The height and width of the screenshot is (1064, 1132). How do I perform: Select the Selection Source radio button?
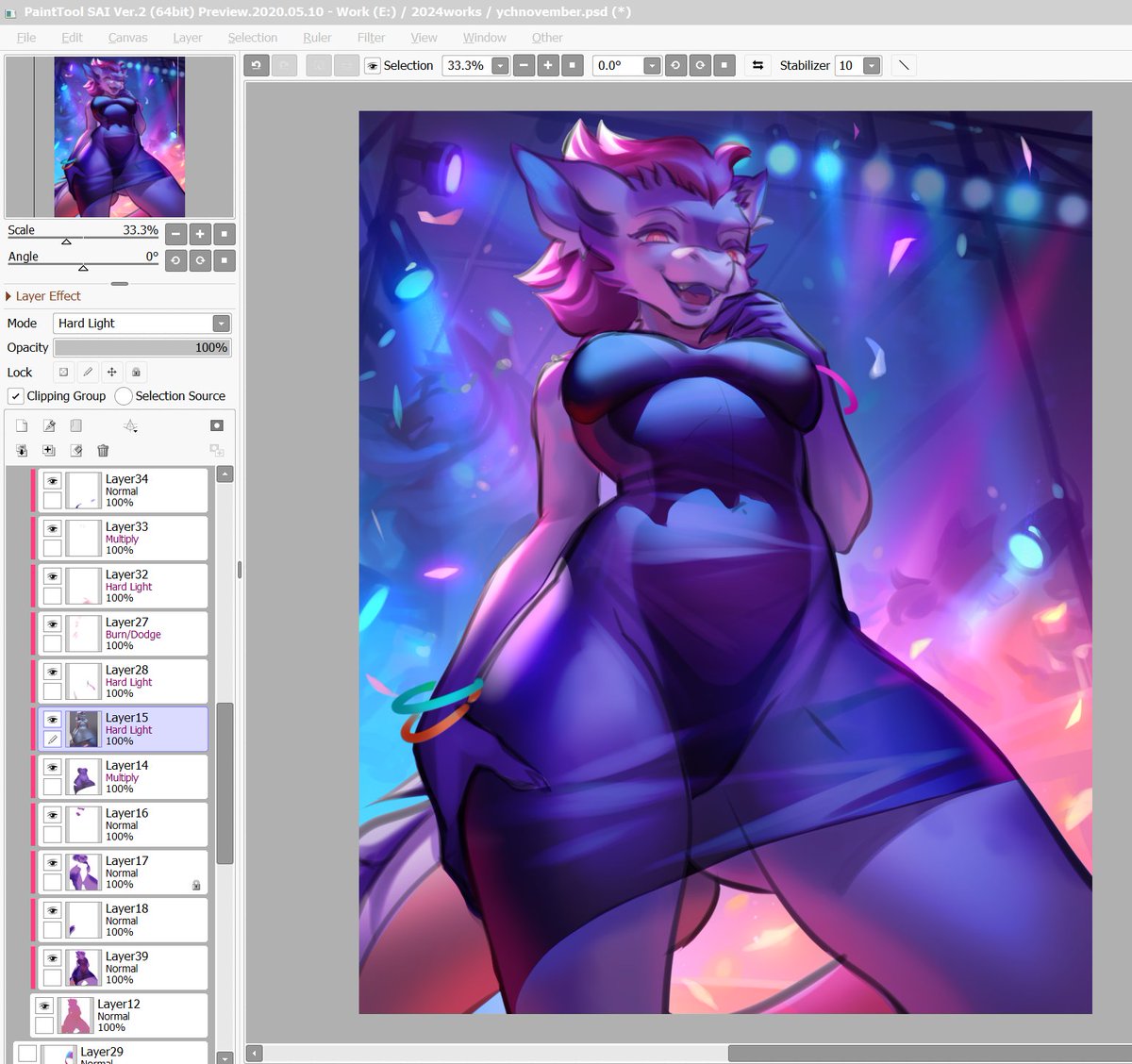pos(124,396)
